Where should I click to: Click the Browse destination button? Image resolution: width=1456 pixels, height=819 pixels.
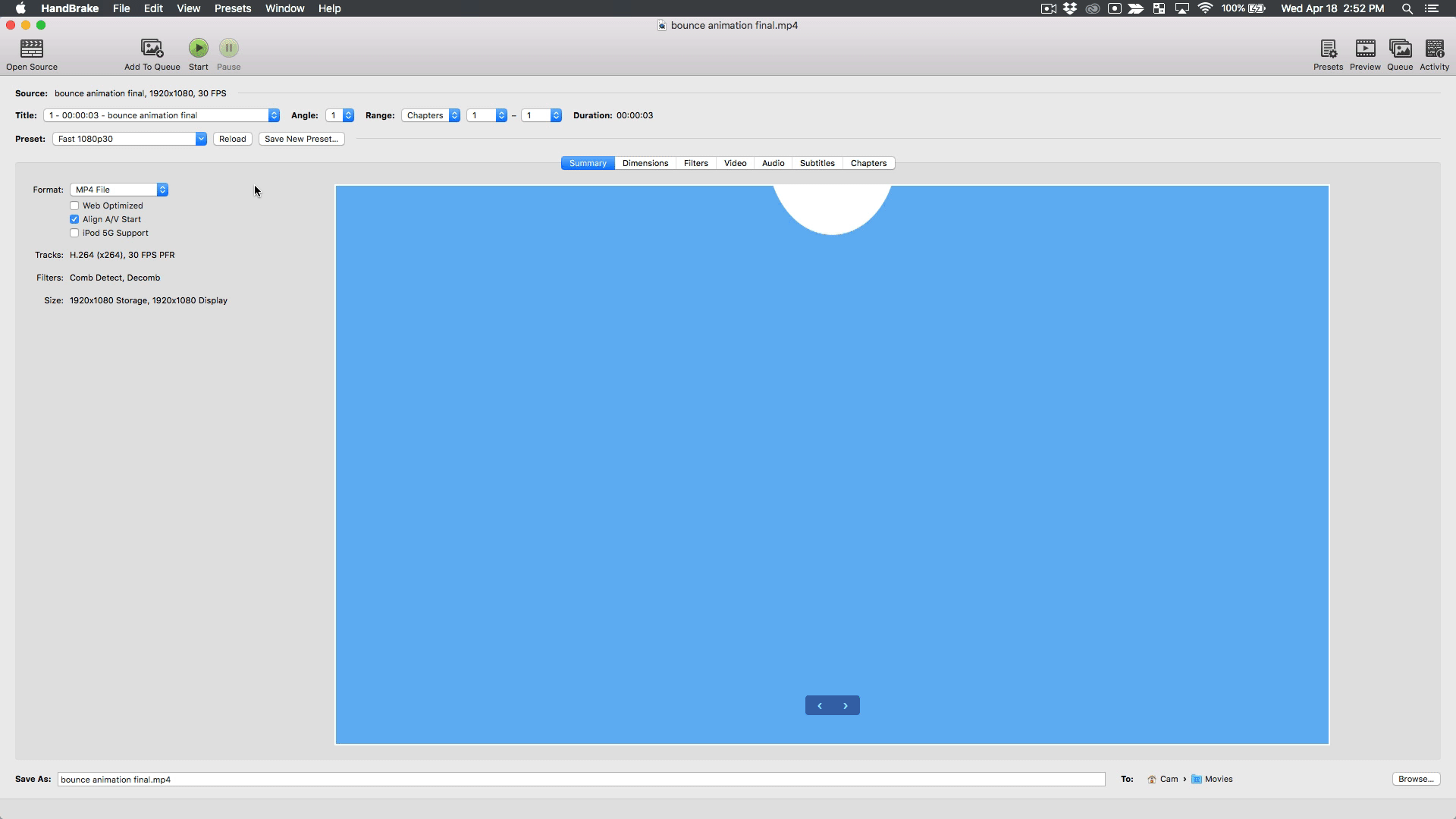point(1415,779)
